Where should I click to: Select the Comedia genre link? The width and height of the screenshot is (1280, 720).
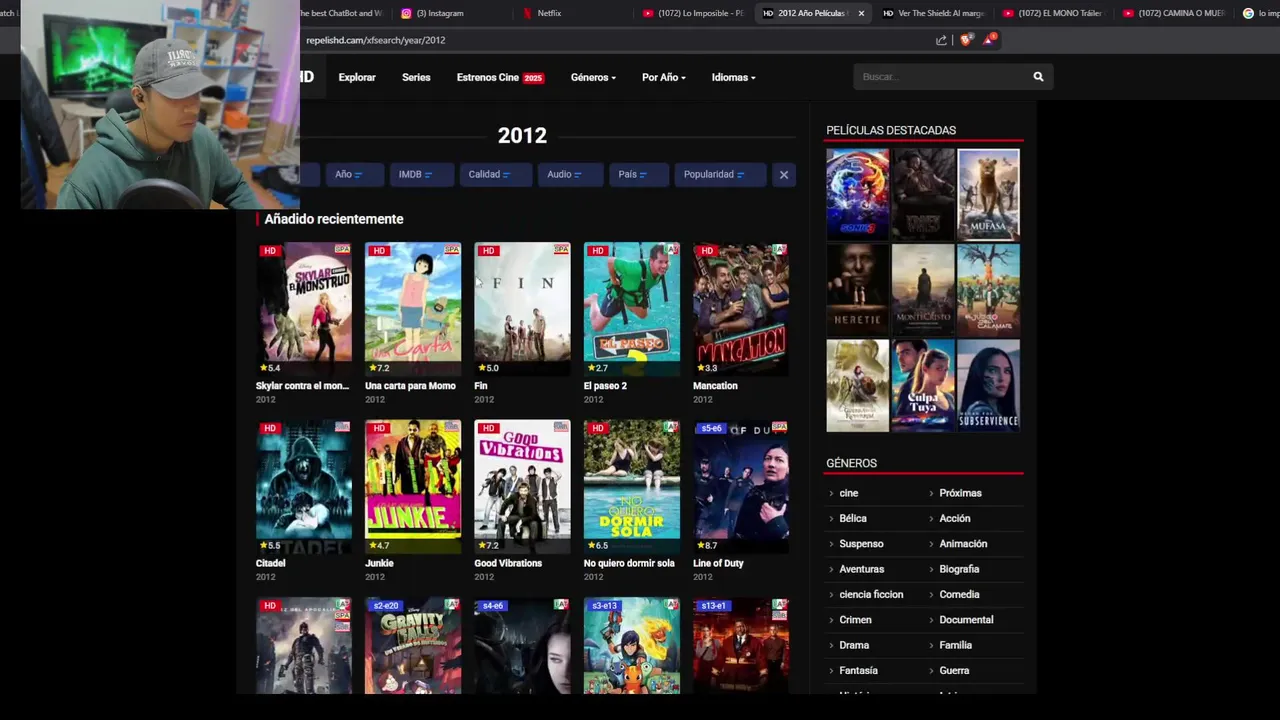pos(959,595)
